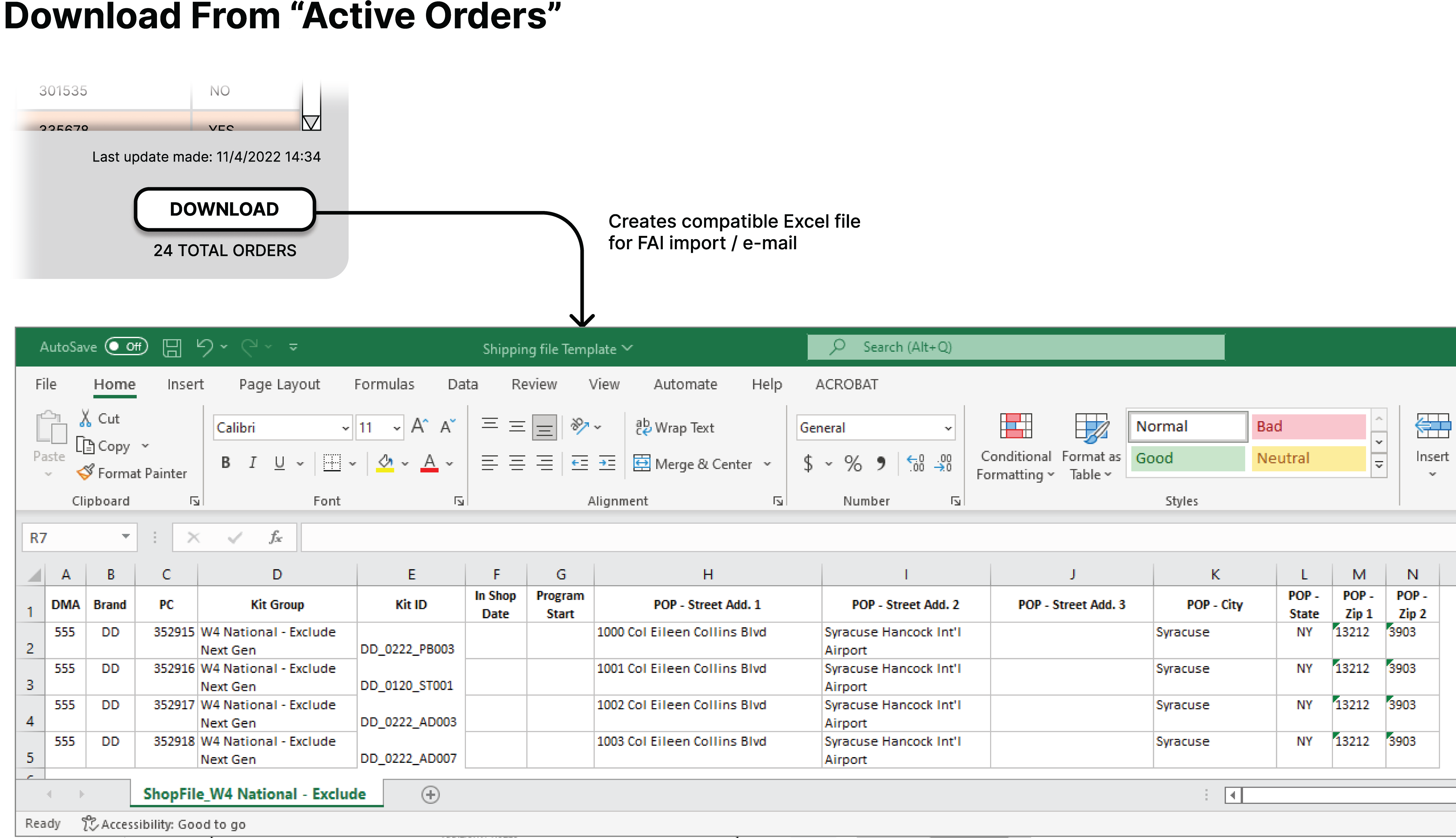Click the Merge & Center icon
1456x838 pixels.
641,463
